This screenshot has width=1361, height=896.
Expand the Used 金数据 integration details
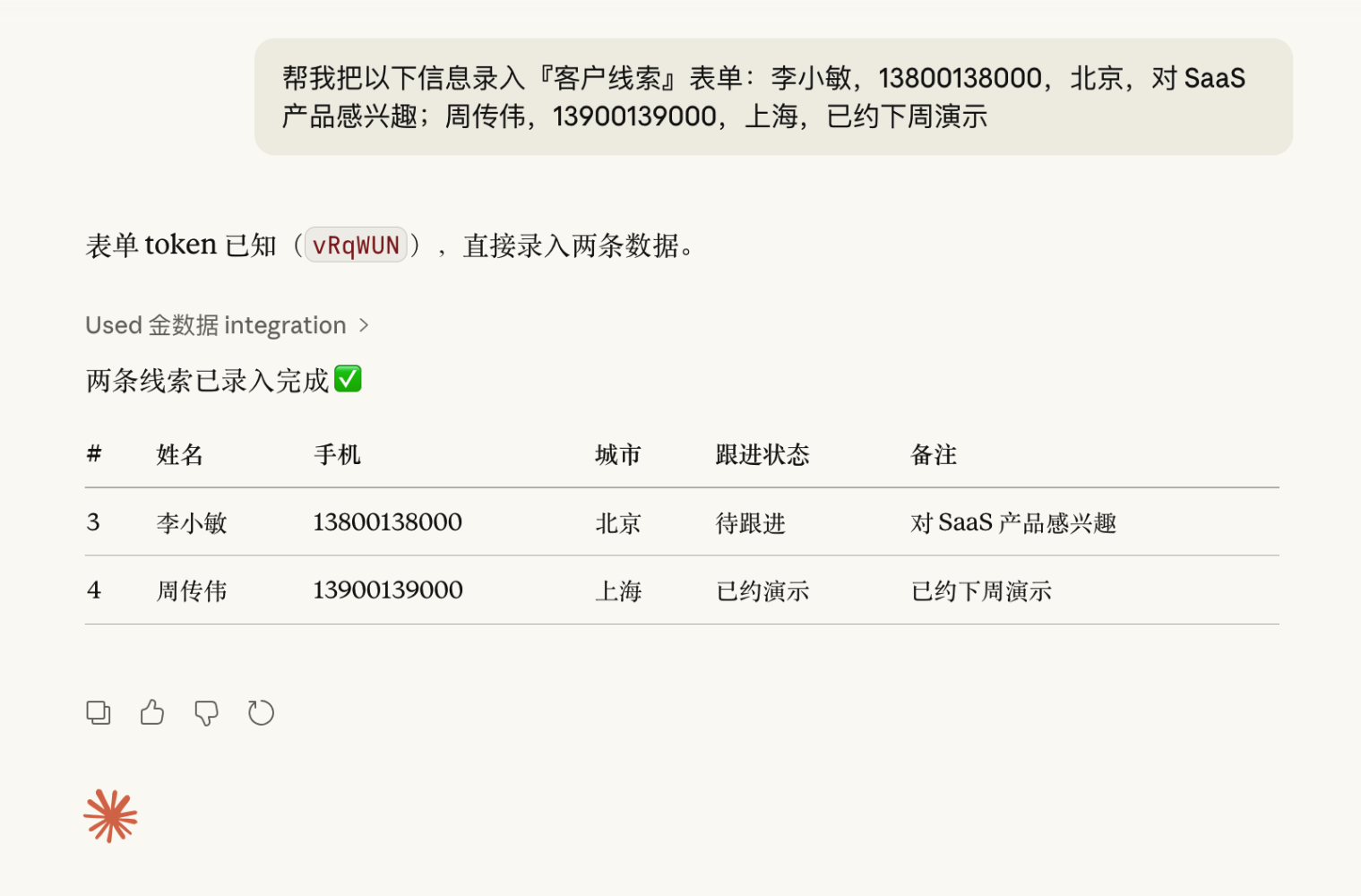click(216, 325)
